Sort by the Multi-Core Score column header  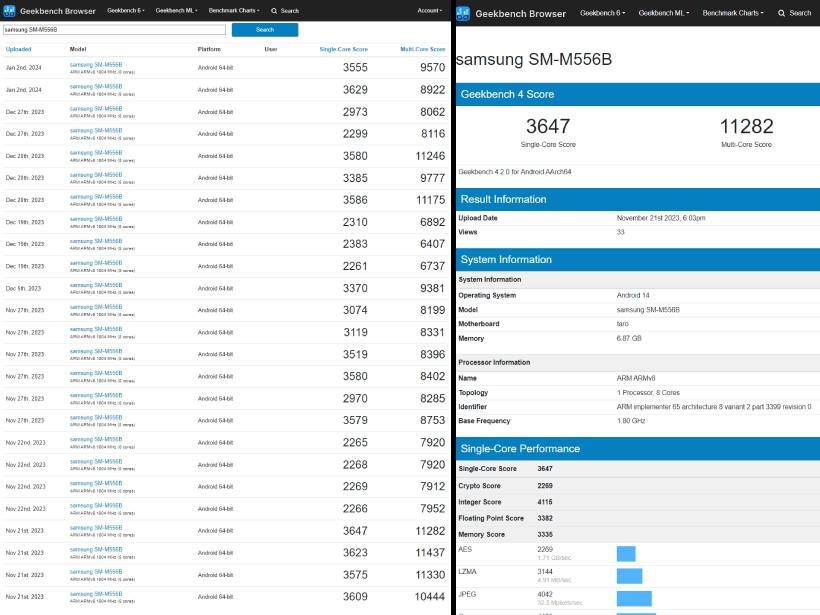click(422, 49)
